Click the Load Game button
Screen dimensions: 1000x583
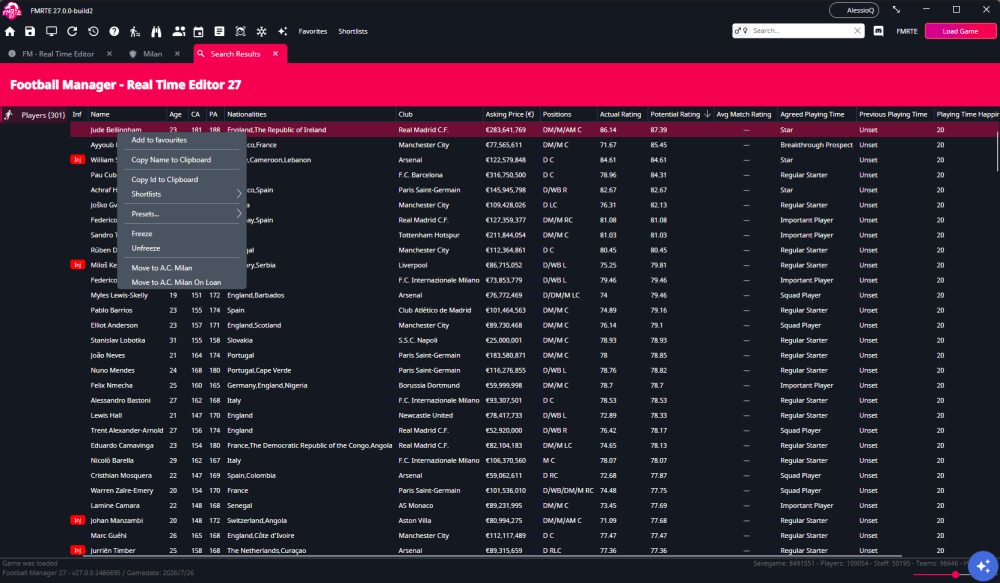[x=960, y=31]
